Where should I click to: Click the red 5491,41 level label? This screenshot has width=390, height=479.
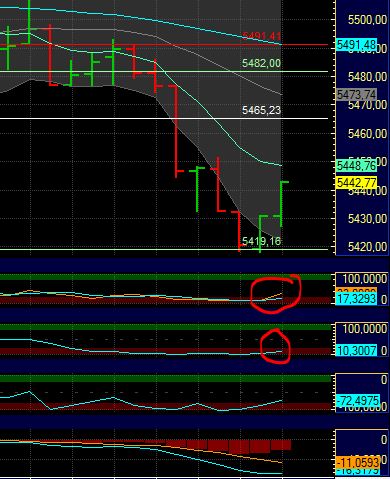pyautogui.click(x=261, y=36)
